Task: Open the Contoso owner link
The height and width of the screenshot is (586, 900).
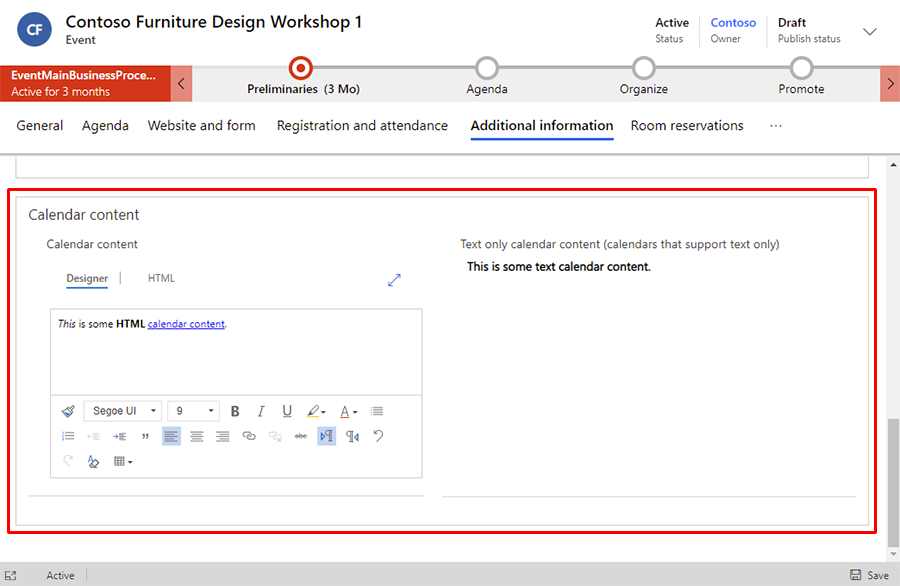Action: 733,22
